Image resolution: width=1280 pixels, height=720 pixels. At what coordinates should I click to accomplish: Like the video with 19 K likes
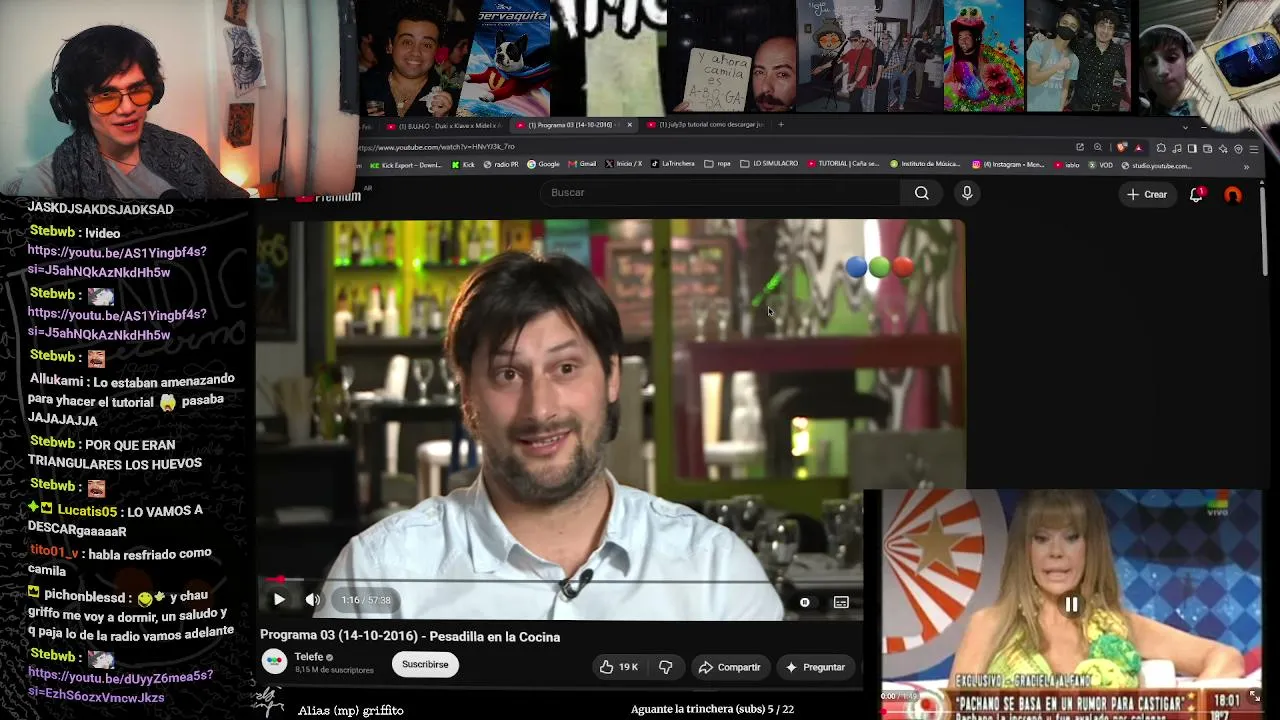pyautogui.click(x=619, y=667)
